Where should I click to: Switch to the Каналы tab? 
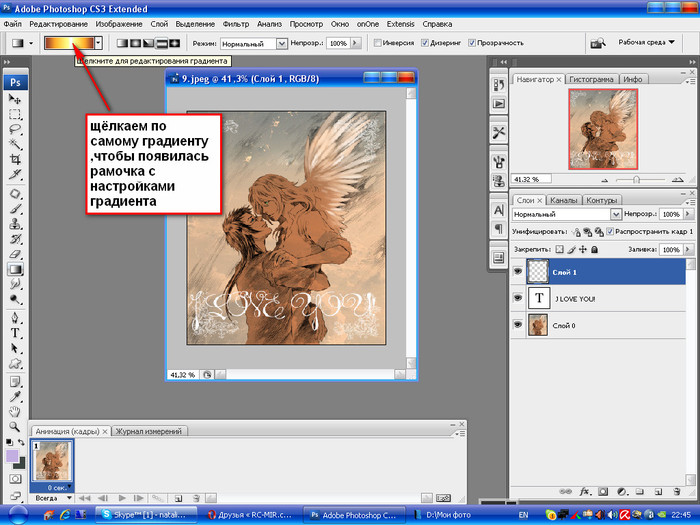(563, 200)
